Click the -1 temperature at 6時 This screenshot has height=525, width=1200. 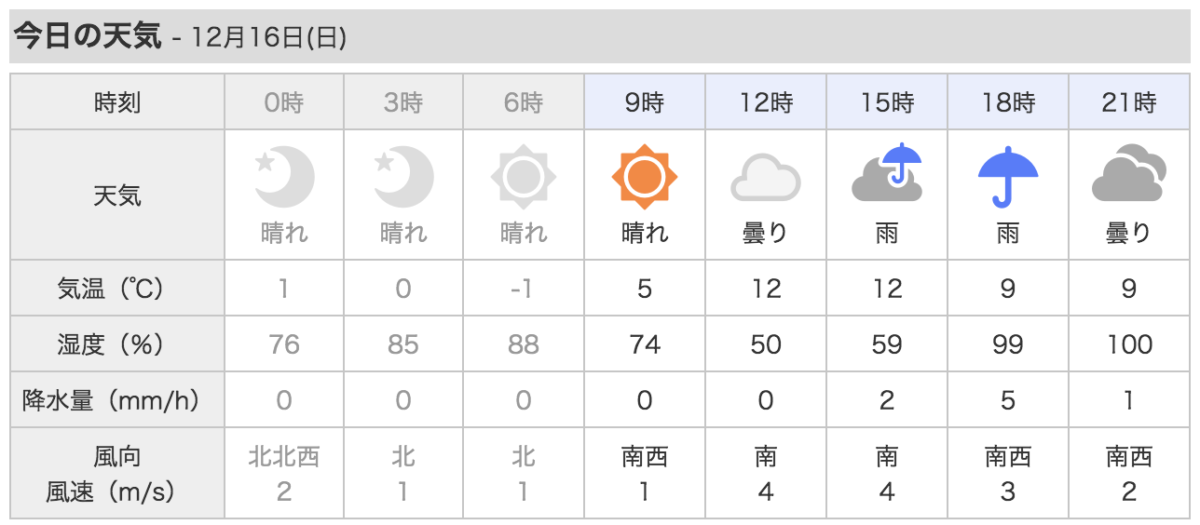(x=524, y=288)
